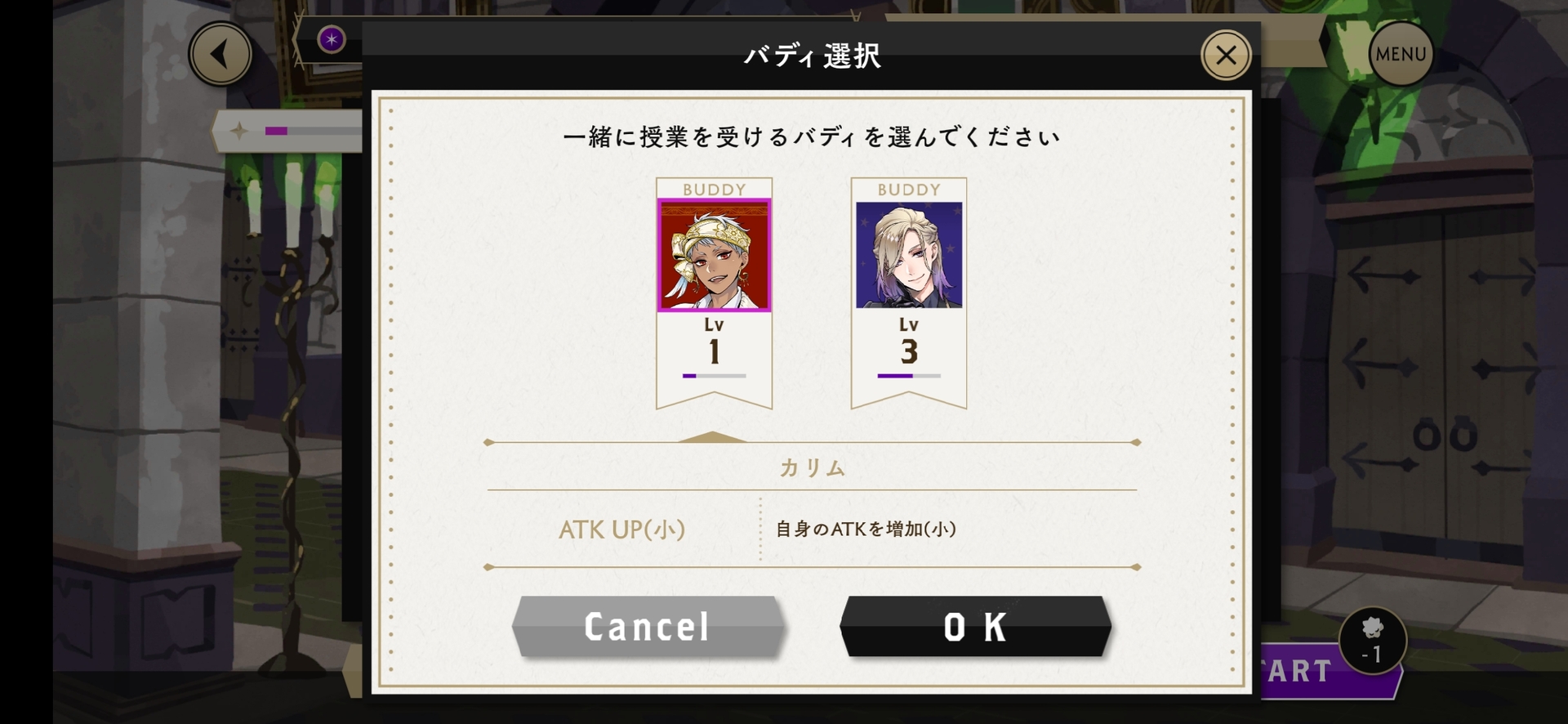Click the Lv 3 experience bar
Image resolution: width=1568 pixels, height=724 pixels.
click(909, 376)
